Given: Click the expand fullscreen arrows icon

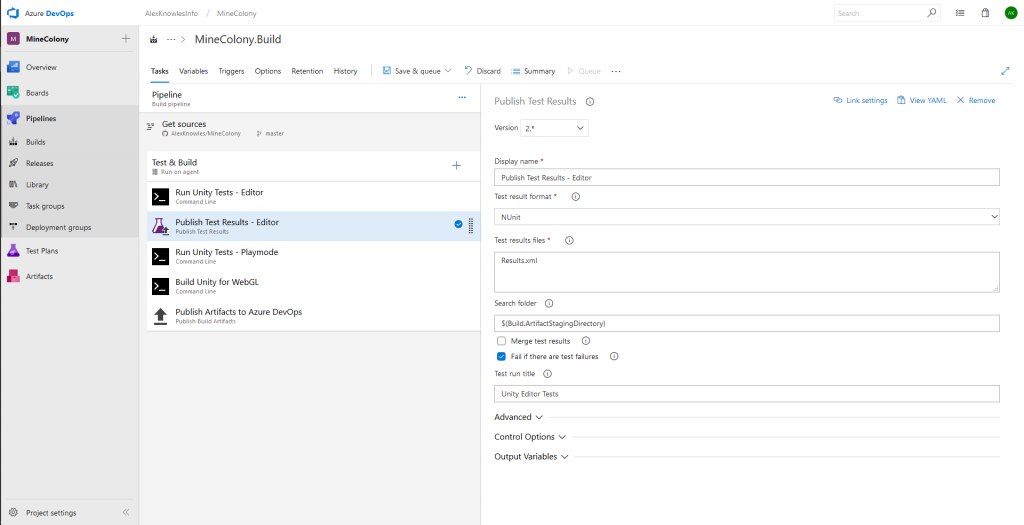Looking at the screenshot, I should coord(1004,71).
